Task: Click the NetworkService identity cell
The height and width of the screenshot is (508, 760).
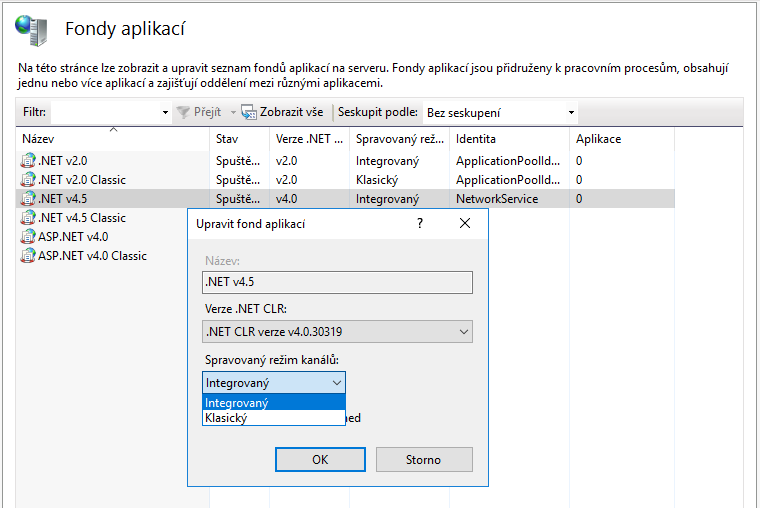Action: (x=497, y=199)
